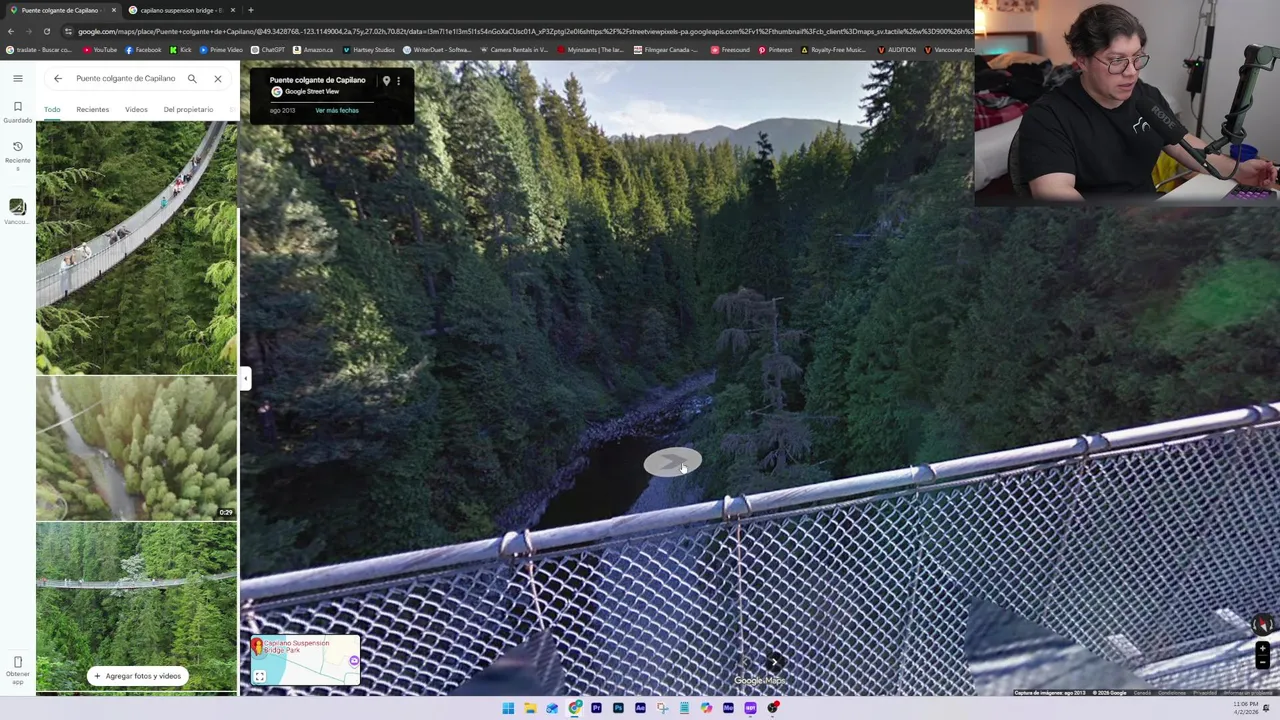Image resolution: width=1280 pixels, height=720 pixels.
Task: Move forward using the Street View navigation arrow
Action: tap(673, 462)
